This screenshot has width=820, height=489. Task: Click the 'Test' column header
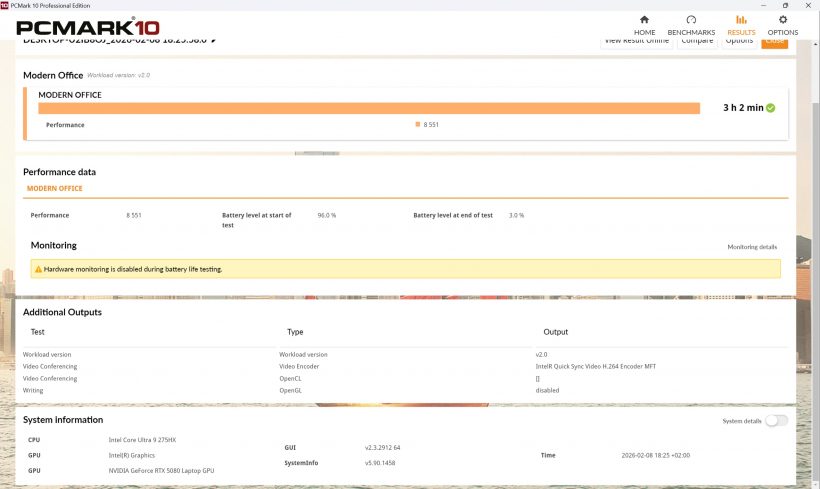[38, 332]
